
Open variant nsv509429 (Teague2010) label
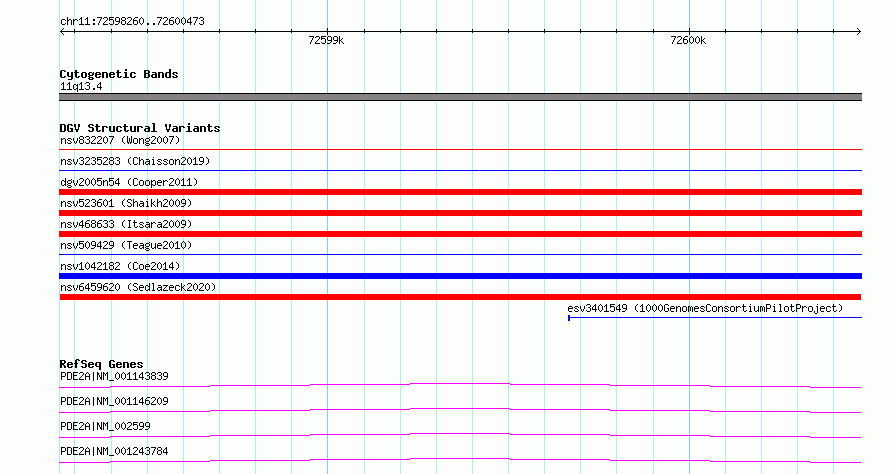(126, 245)
